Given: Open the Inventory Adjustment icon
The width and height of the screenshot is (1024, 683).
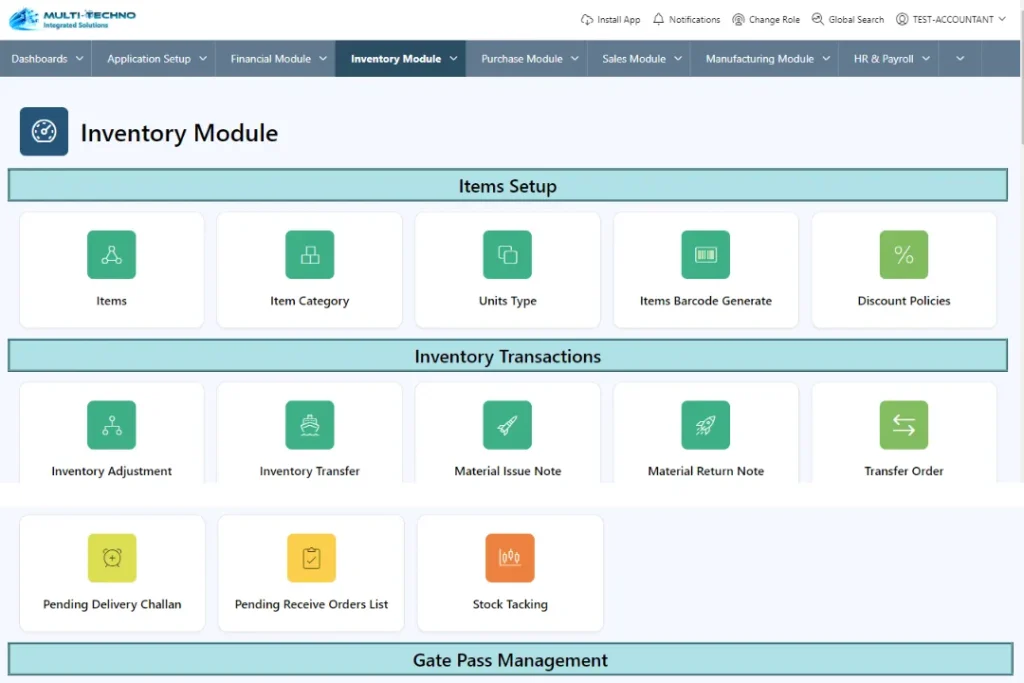Looking at the screenshot, I should click(111, 425).
